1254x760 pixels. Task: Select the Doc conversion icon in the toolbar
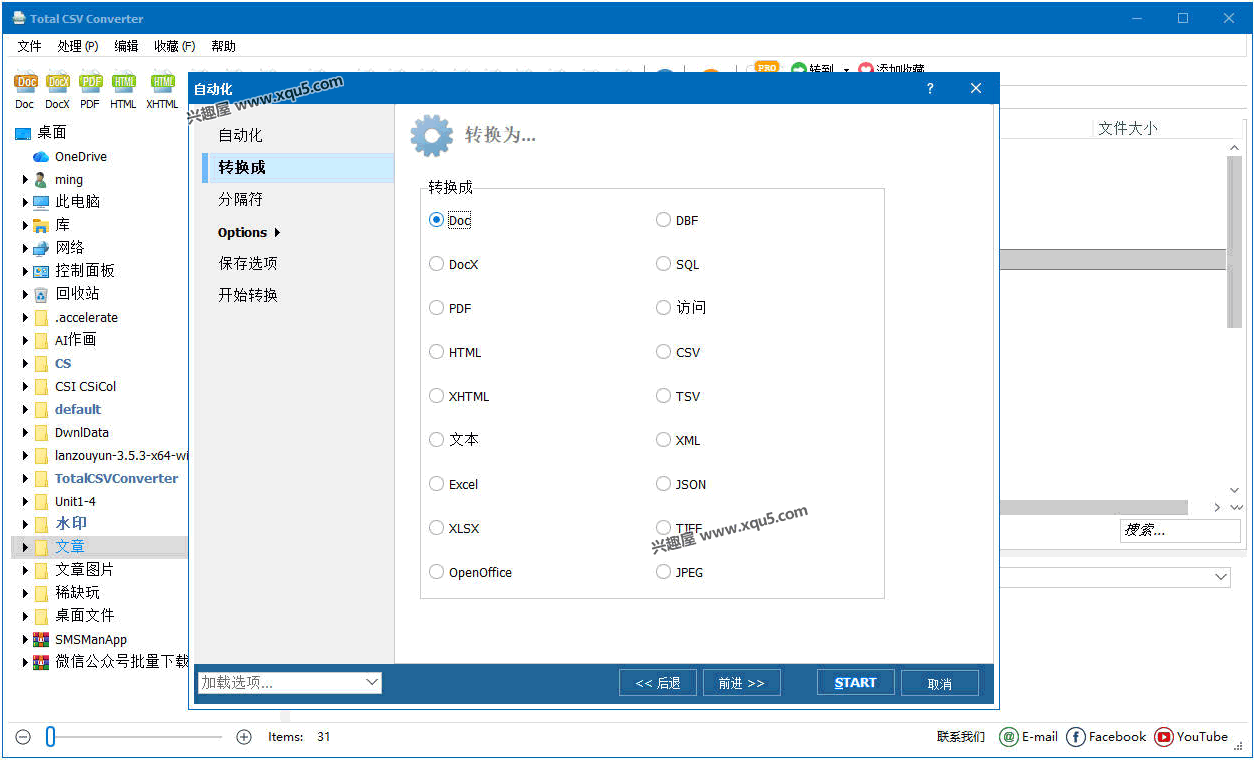[x=25, y=88]
